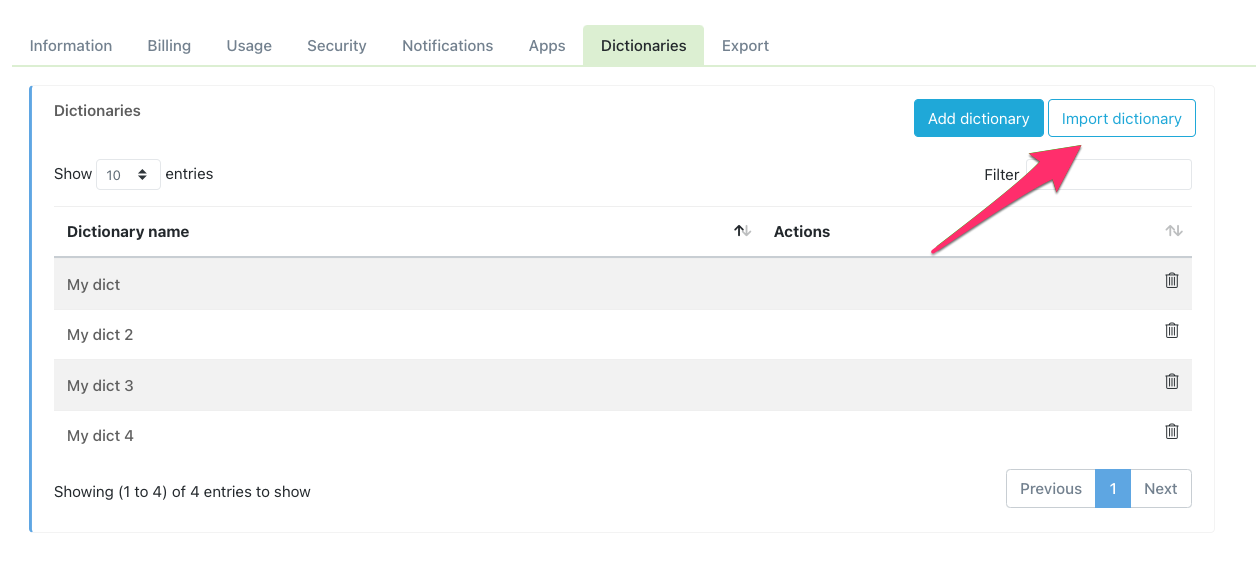The image size is (1256, 568).
Task: Select page 1 in pagination
Action: click(1112, 489)
